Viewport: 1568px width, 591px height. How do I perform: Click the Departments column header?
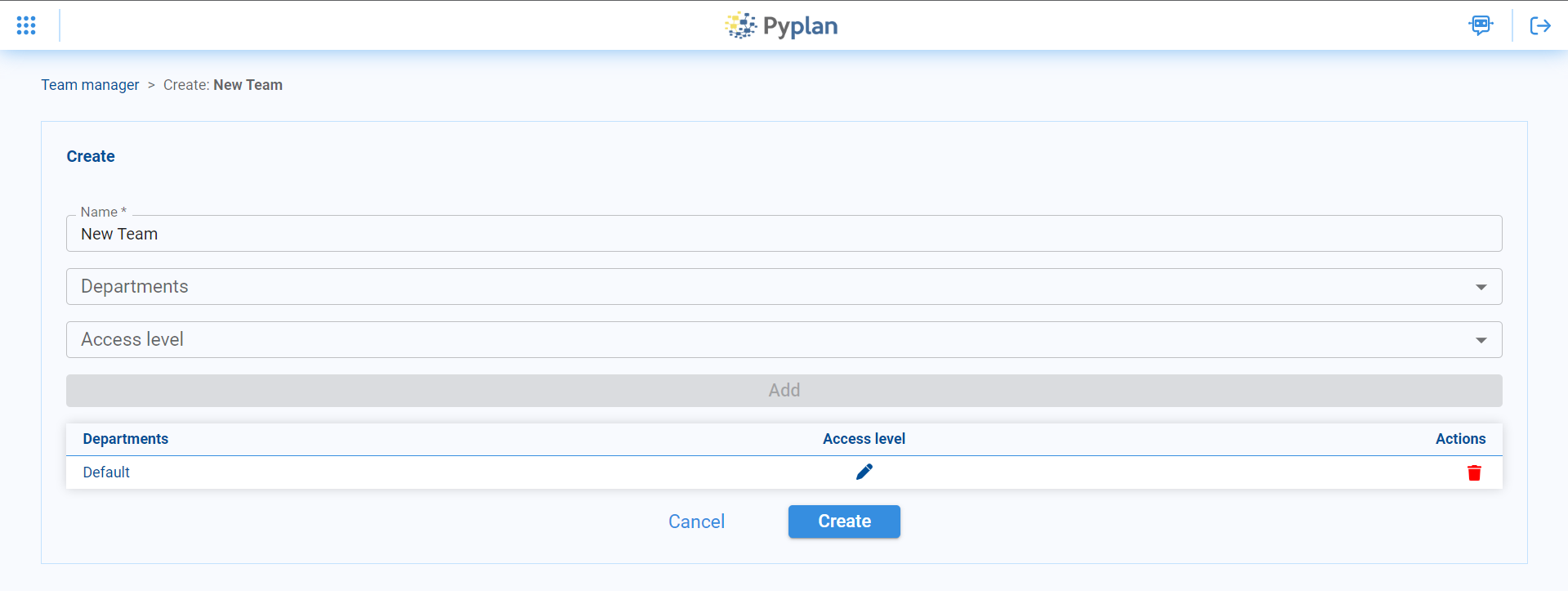(126, 439)
